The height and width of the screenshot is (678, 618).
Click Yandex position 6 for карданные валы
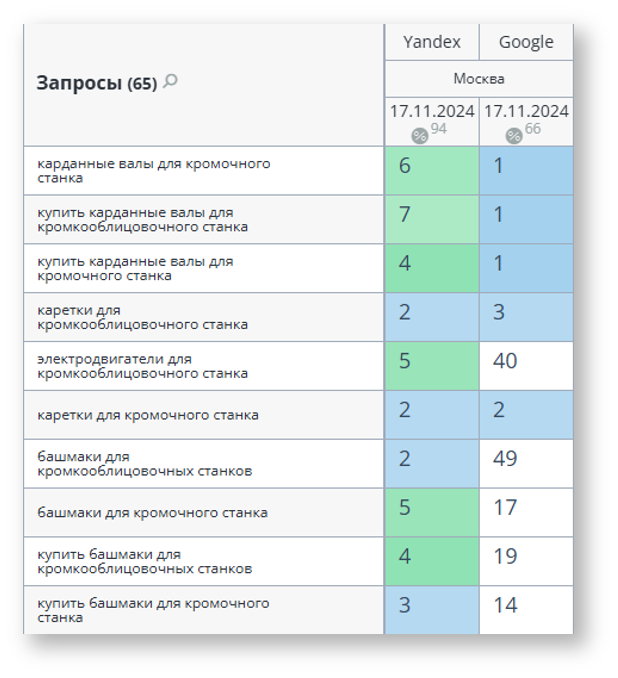(x=432, y=171)
